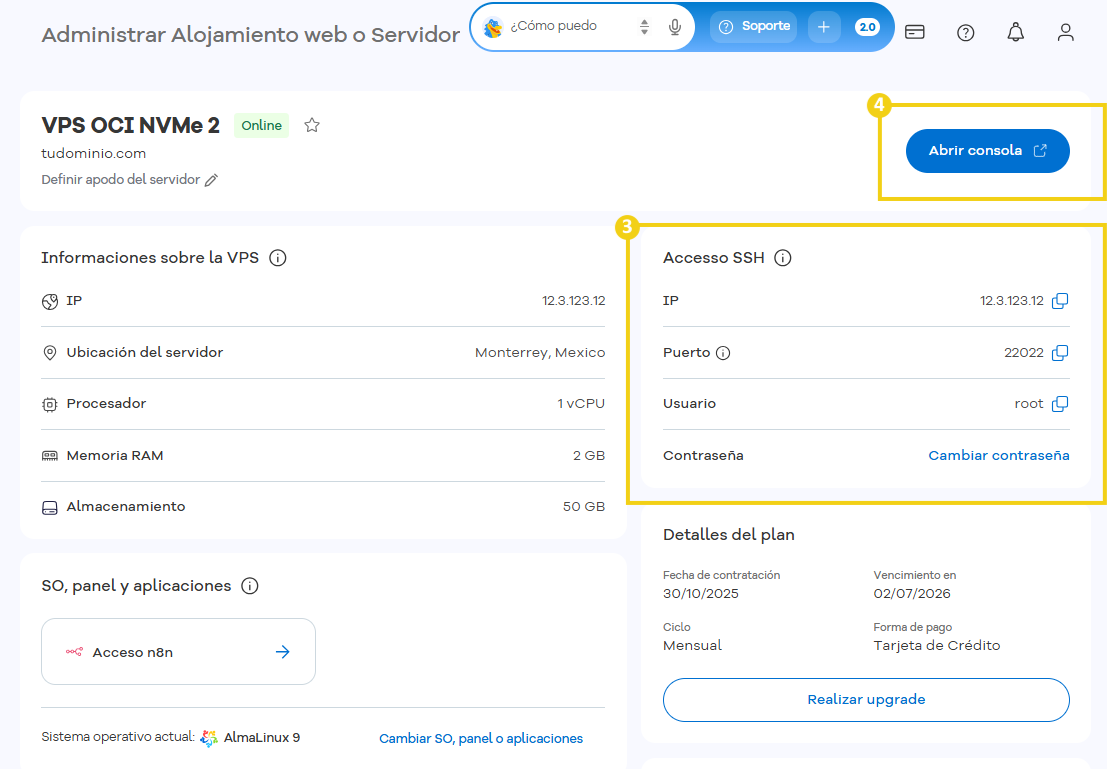The image size is (1107, 769).
Task: Click the info icon next to SO, panel y aplicaciones
Action: coord(249,585)
